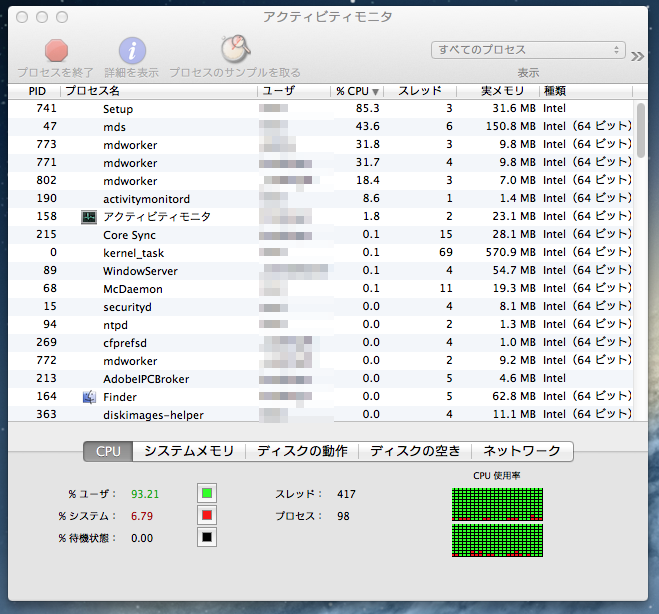Click the 570.9 MB memory value
The width and height of the screenshot is (659, 614).
click(x=511, y=252)
